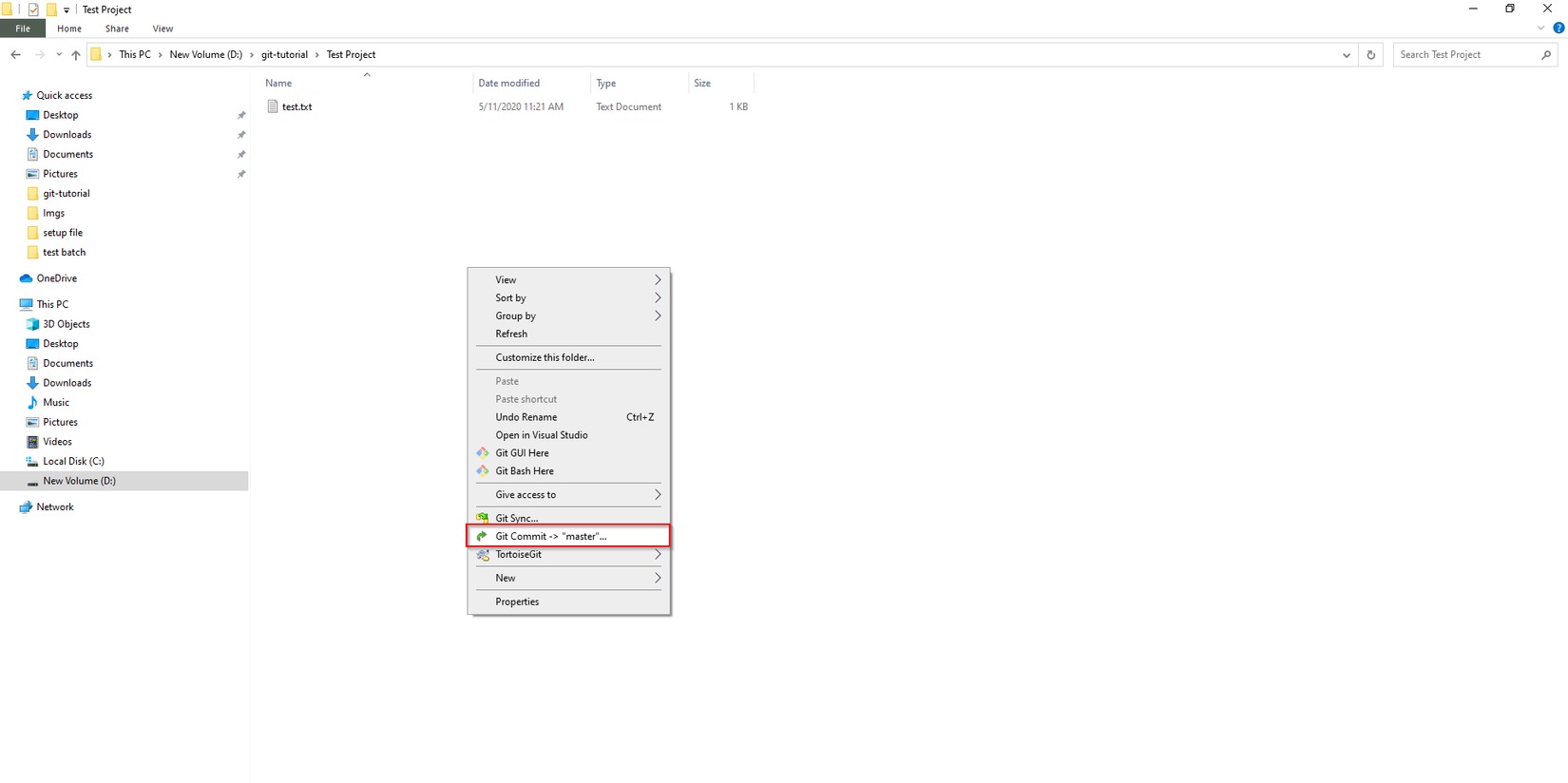This screenshot has width=1568, height=783.
Task: Open the Recent locations dropdown arrow
Action: coord(59,55)
